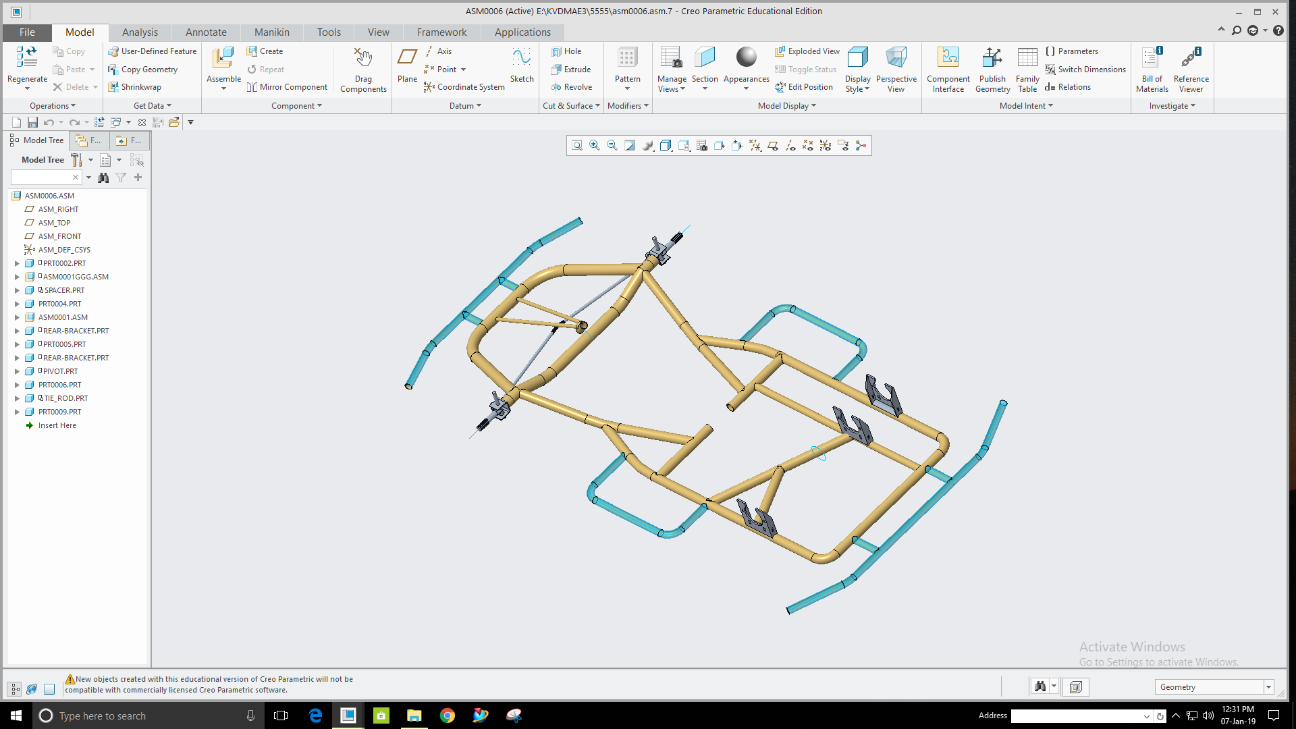
Task: Toggle point display filter in graphics toolbar
Action: click(x=808, y=146)
